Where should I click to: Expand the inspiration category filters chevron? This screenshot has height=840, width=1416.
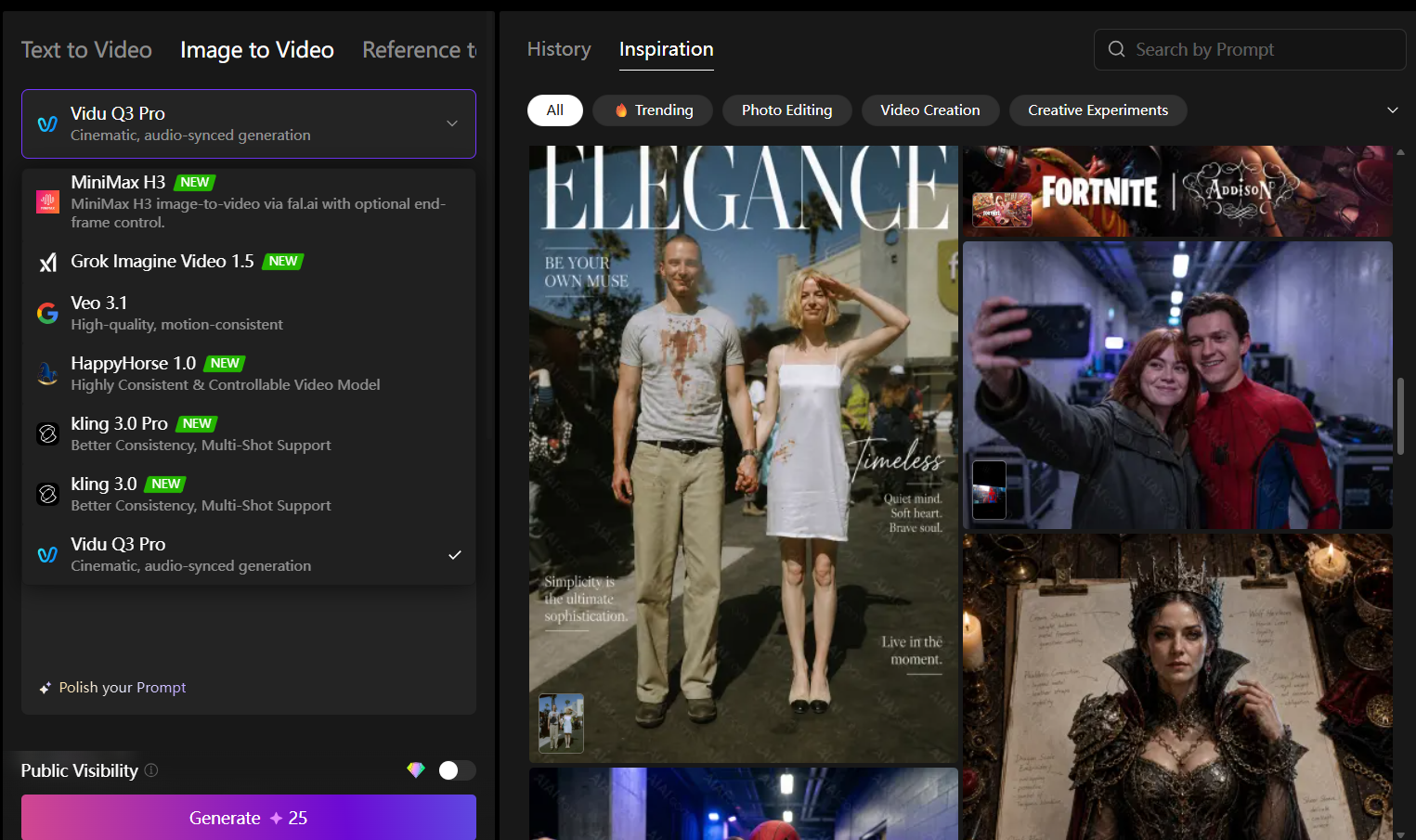(1393, 110)
